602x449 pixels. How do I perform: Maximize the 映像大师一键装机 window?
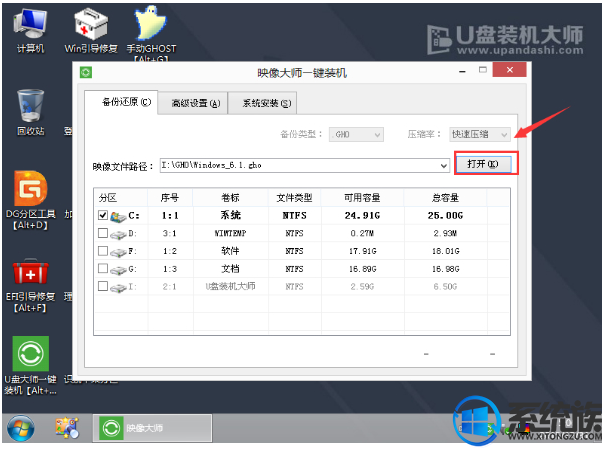[x=483, y=70]
